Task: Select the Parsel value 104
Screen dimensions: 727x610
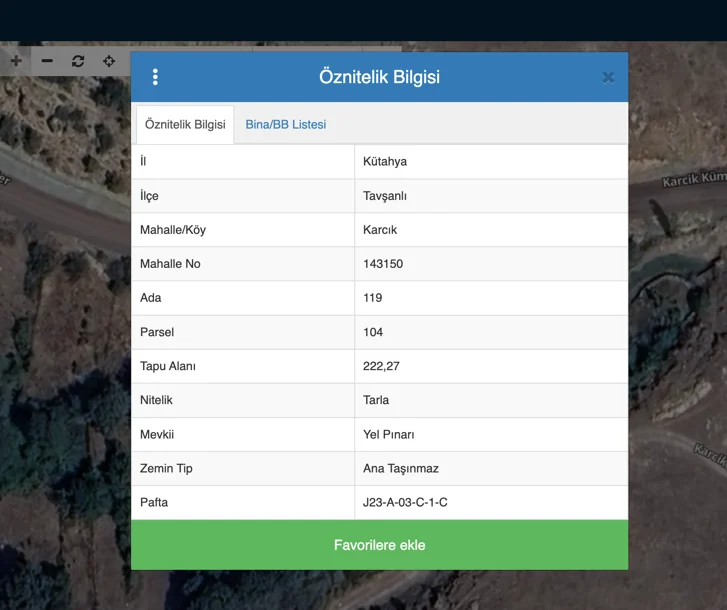Action: [373, 332]
